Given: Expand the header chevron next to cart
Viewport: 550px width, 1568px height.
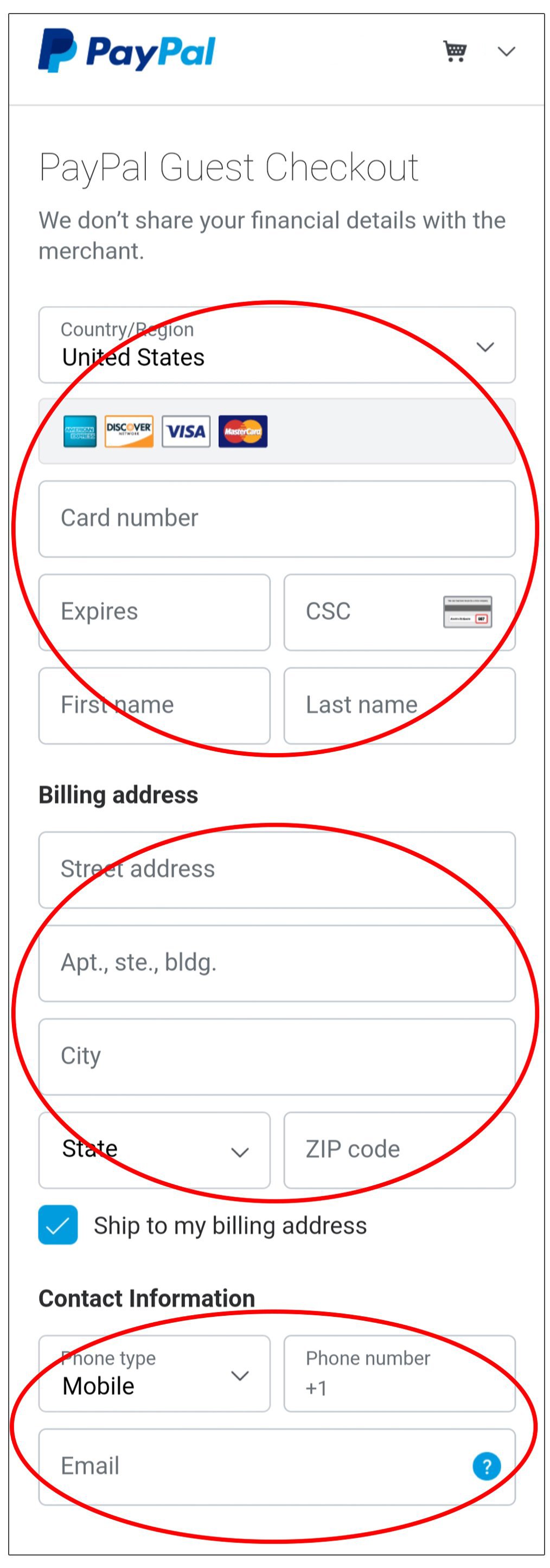Looking at the screenshot, I should 506,52.
